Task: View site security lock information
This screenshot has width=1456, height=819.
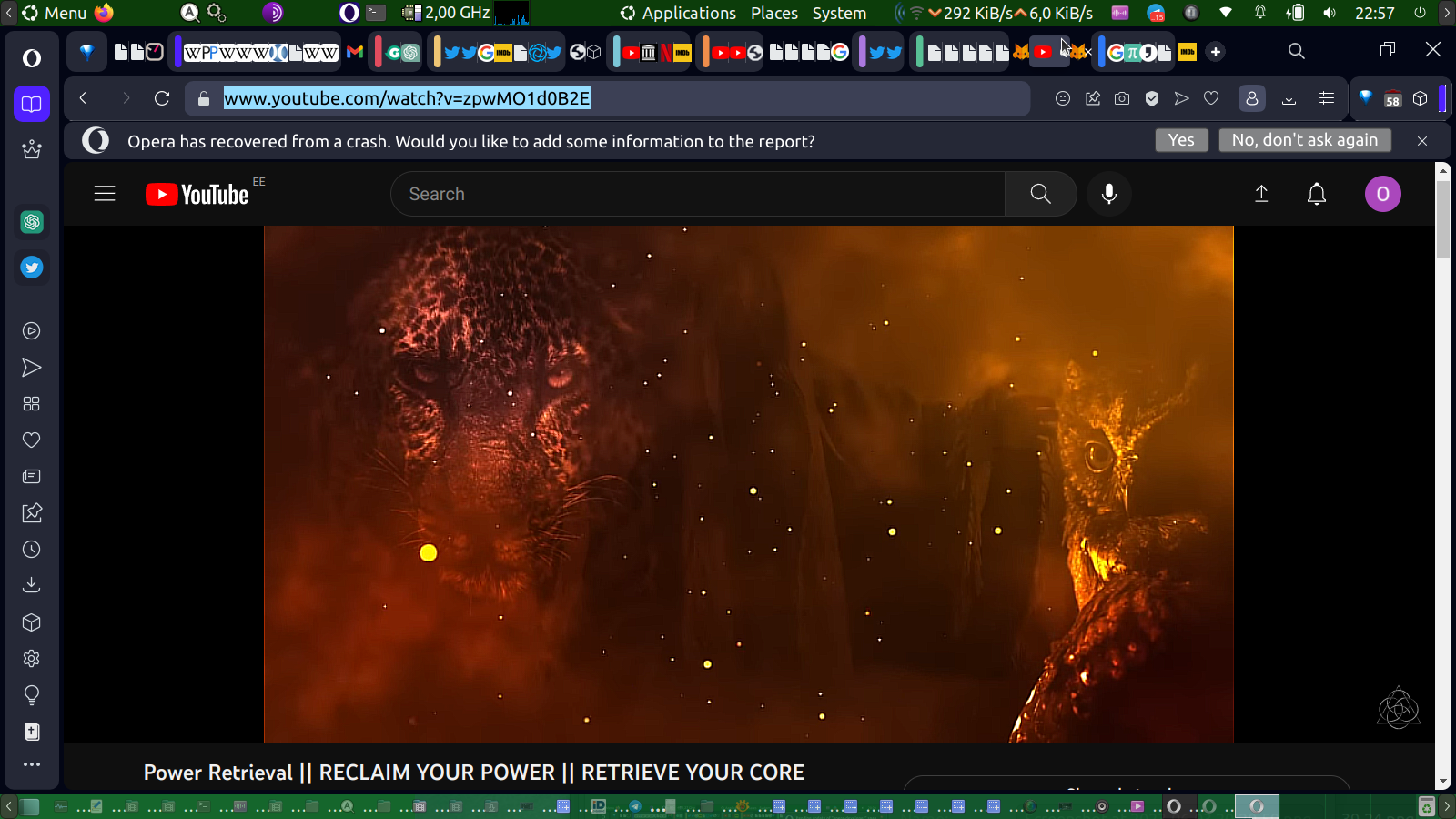Action: (x=204, y=98)
